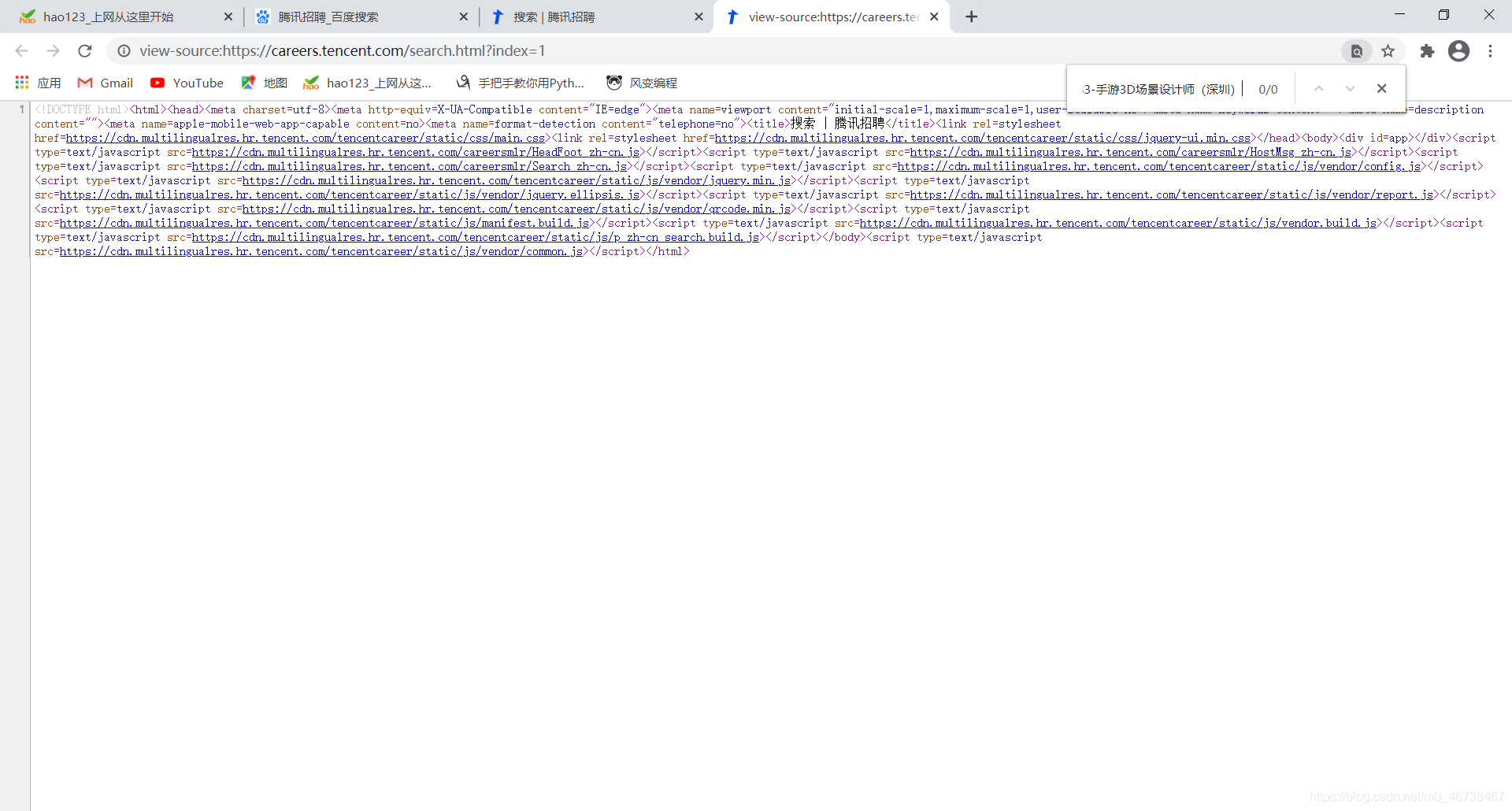The width and height of the screenshot is (1512, 811).
Task: Switch to hao123_上网从这里开始 tab
Action: pyautogui.click(x=126, y=17)
